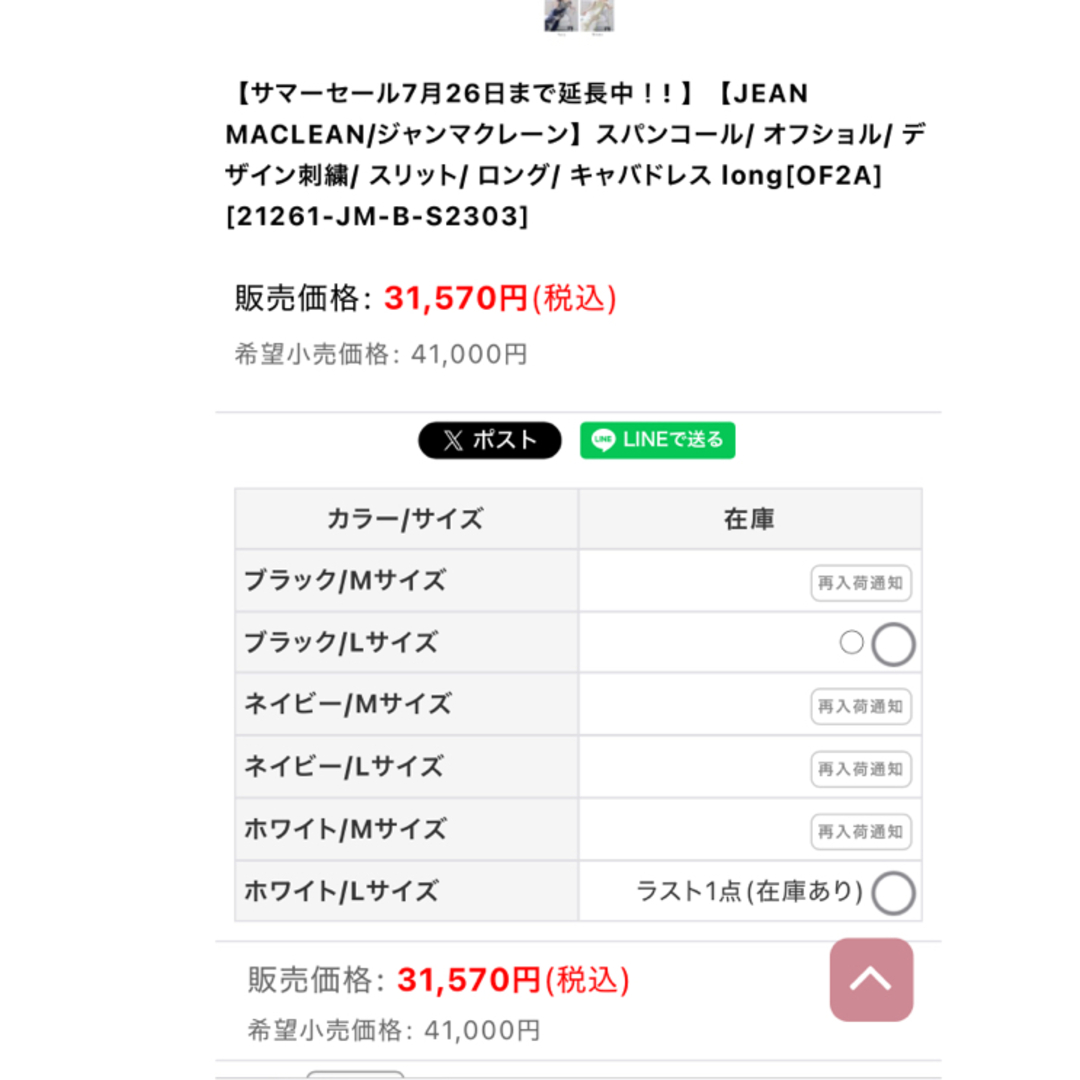Screen dimensions: 1080x1080
Task: Select the ブラック/Lサイズ large radio button
Action: [893, 645]
